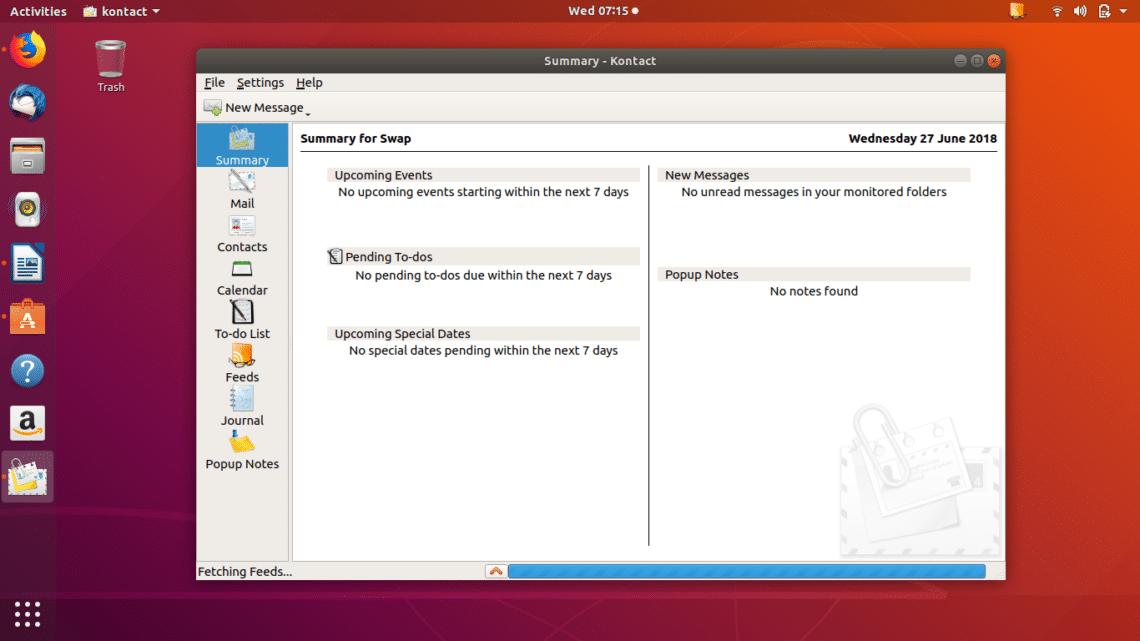This screenshot has width=1140, height=641.
Task: Switch to the To-do List view
Action: [241, 318]
